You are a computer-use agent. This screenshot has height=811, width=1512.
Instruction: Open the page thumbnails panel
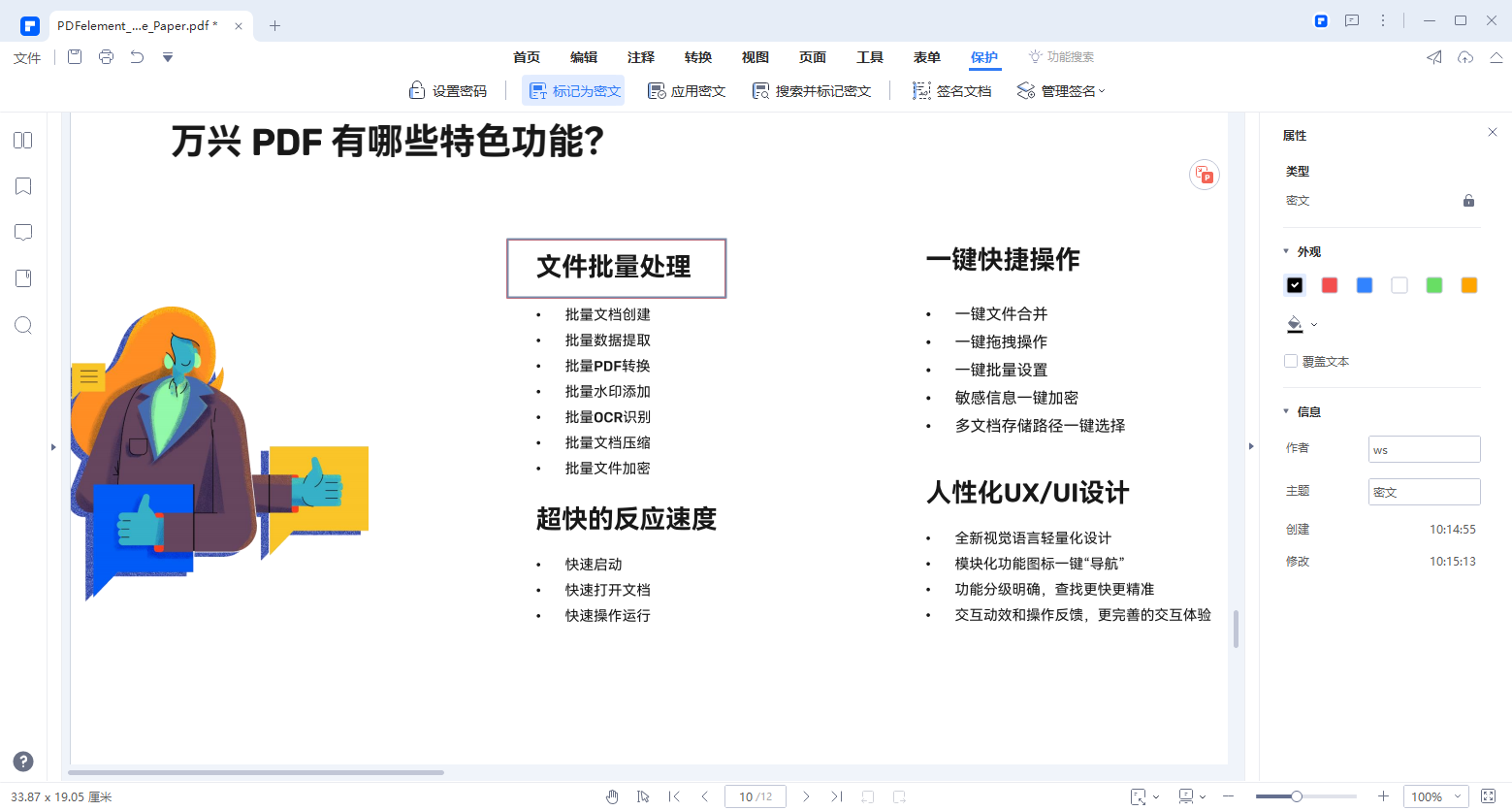coord(23,140)
